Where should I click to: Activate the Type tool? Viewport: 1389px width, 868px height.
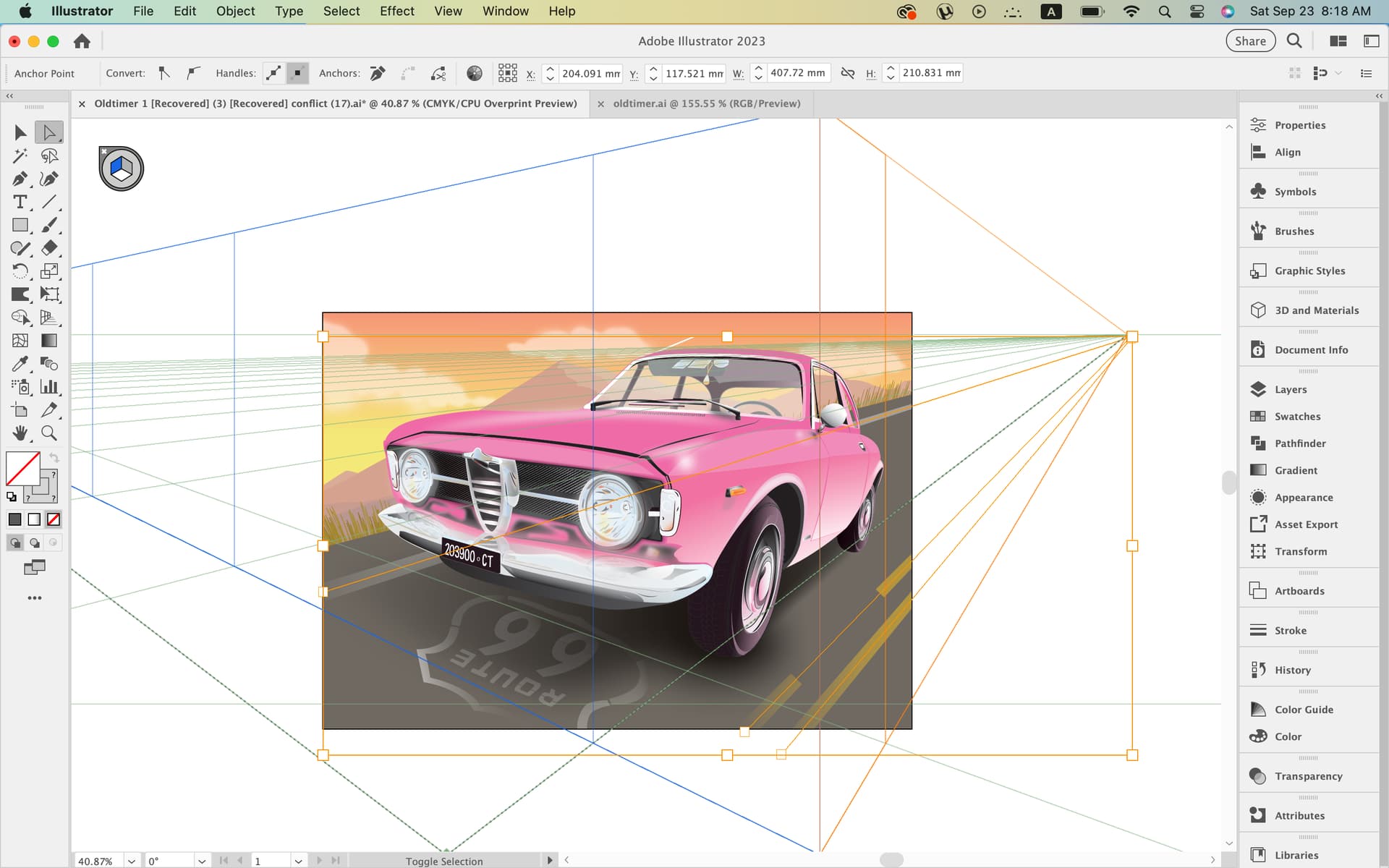click(x=20, y=202)
